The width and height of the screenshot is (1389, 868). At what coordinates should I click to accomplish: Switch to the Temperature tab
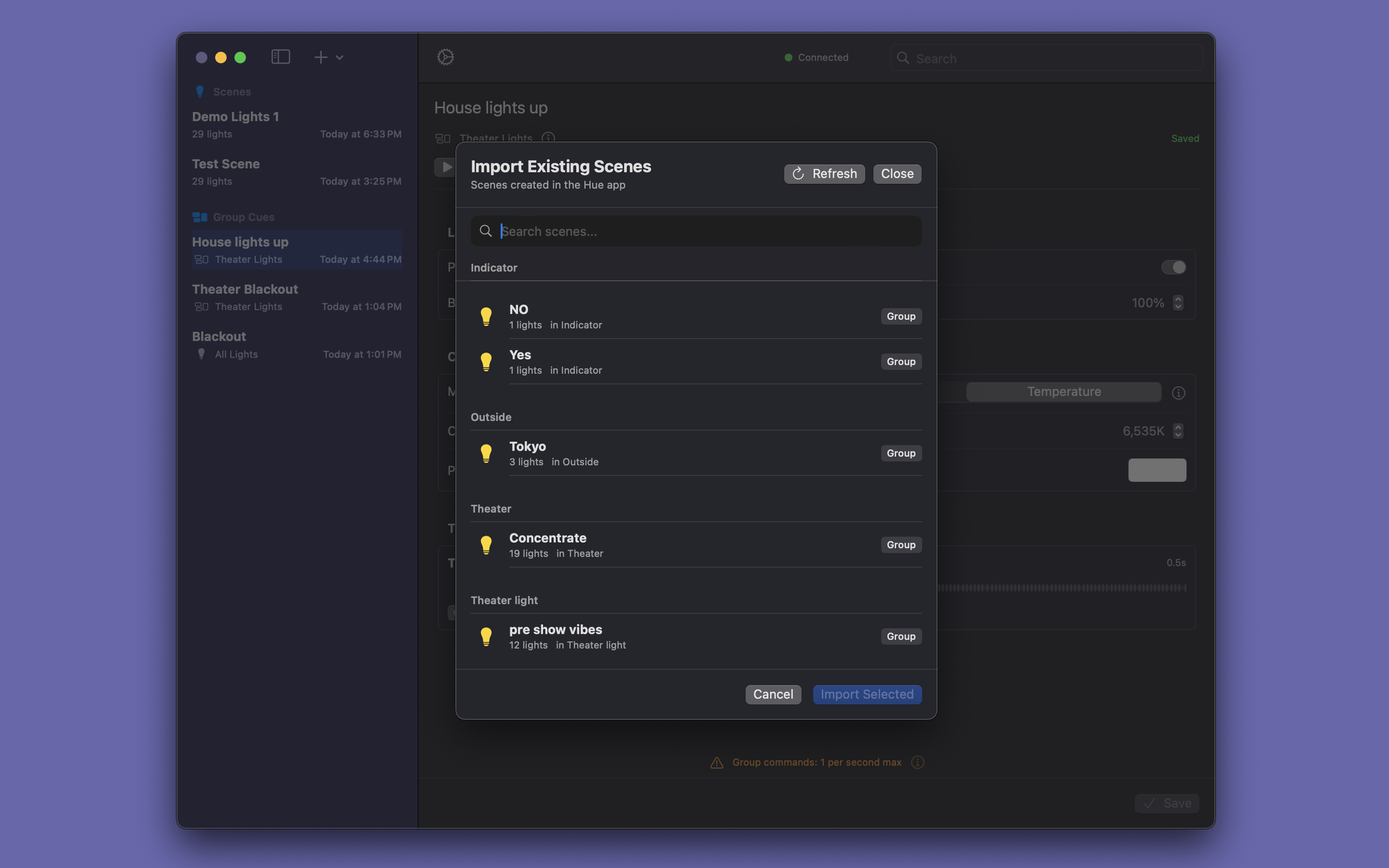pos(1063,392)
